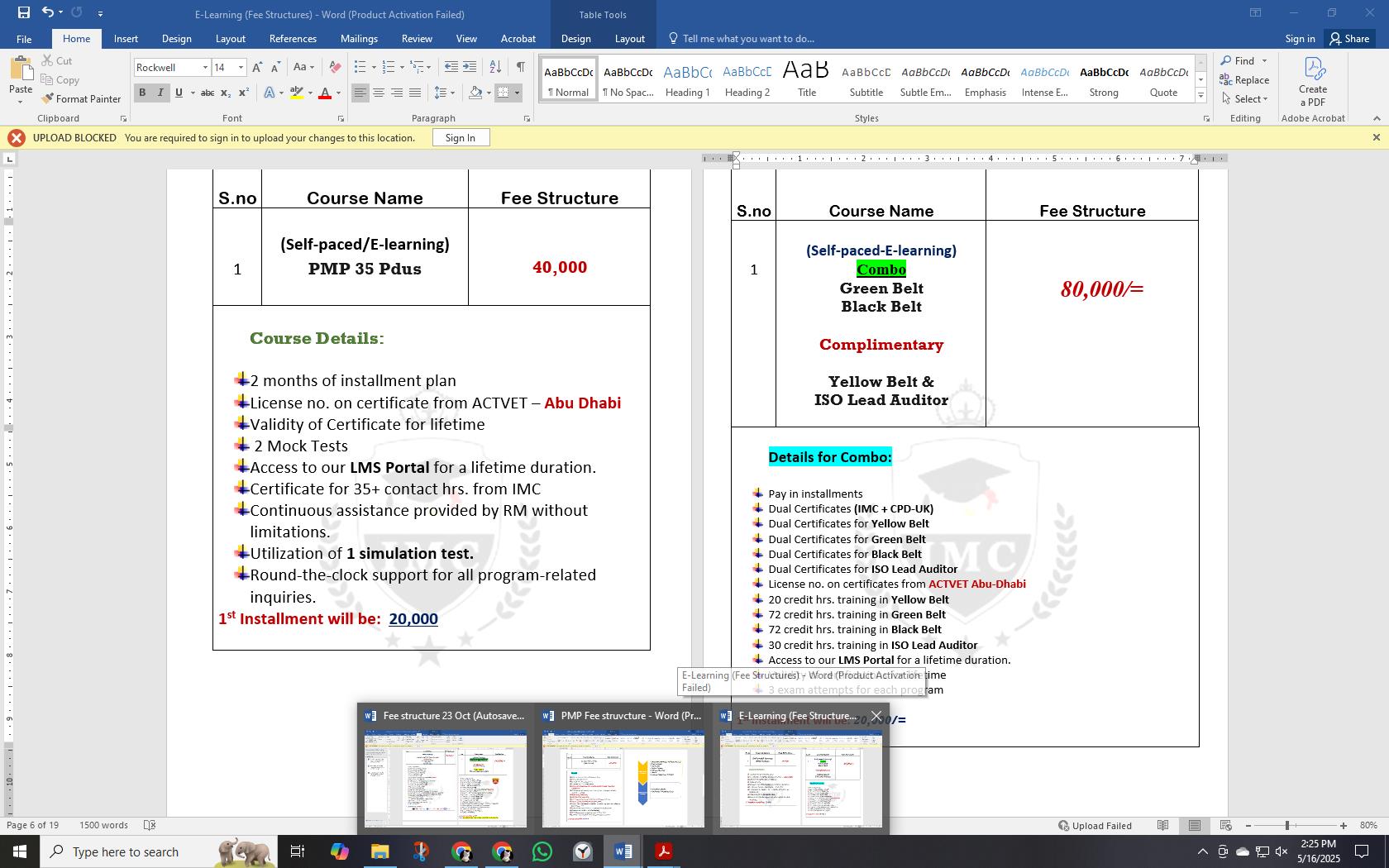Open the Select dropdown in Editing
This screenshot has width=1389, height=868.
[1244, 98]
